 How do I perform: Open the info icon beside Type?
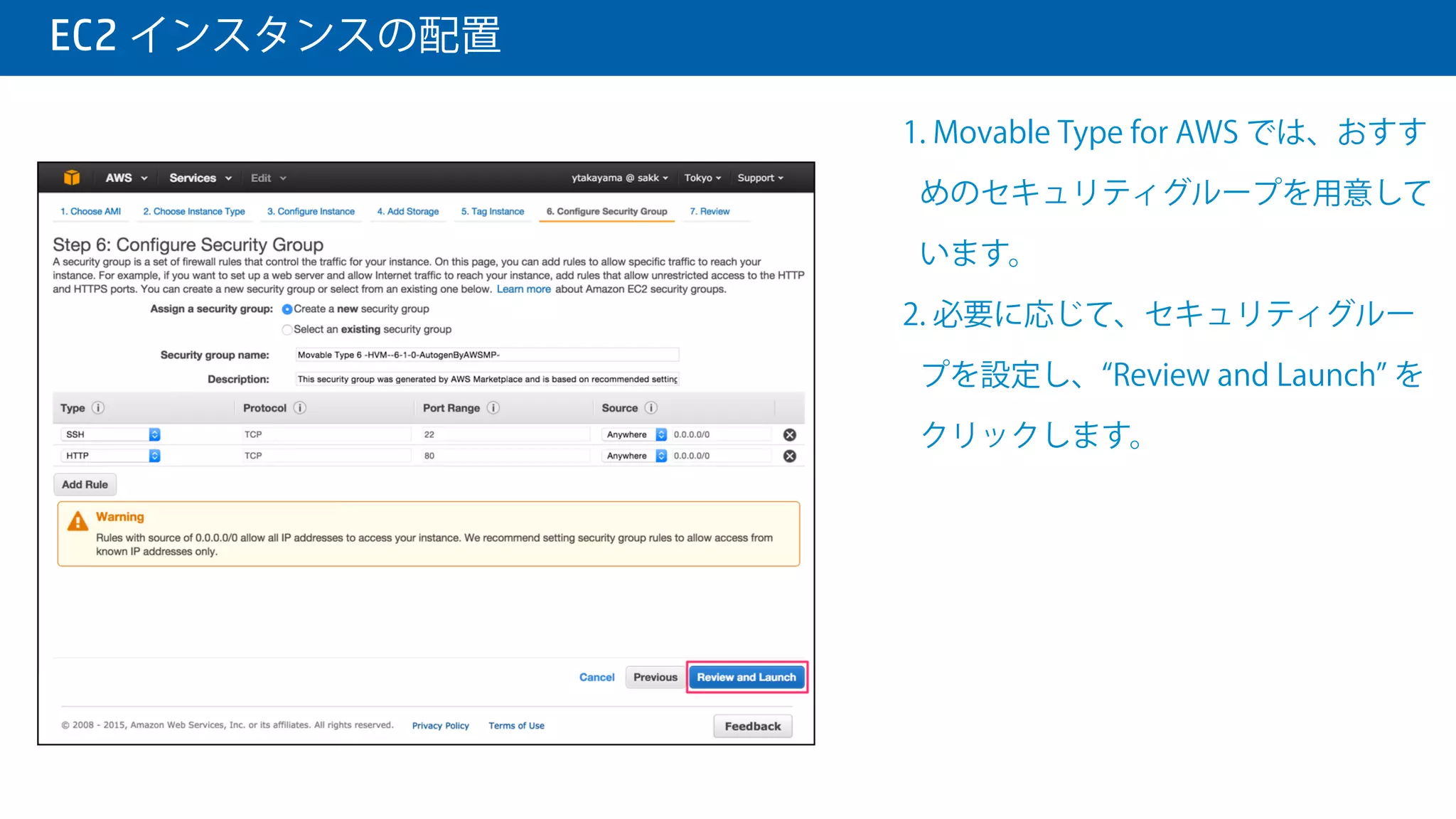coord(98,408)
